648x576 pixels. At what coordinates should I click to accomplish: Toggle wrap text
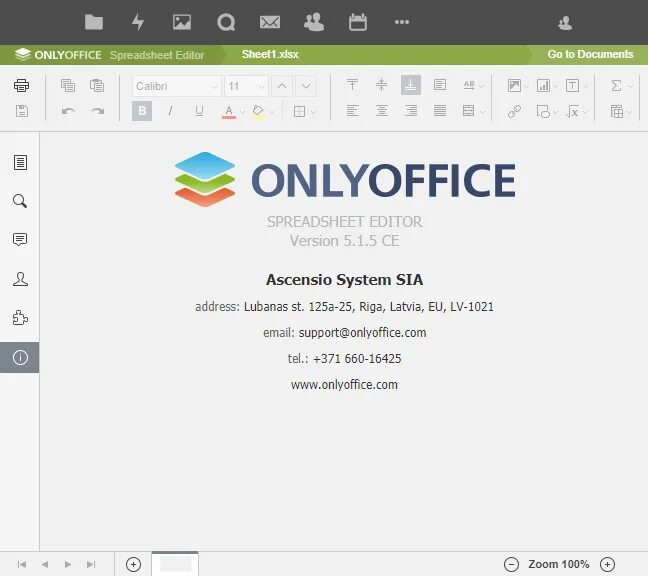(440, 85)
